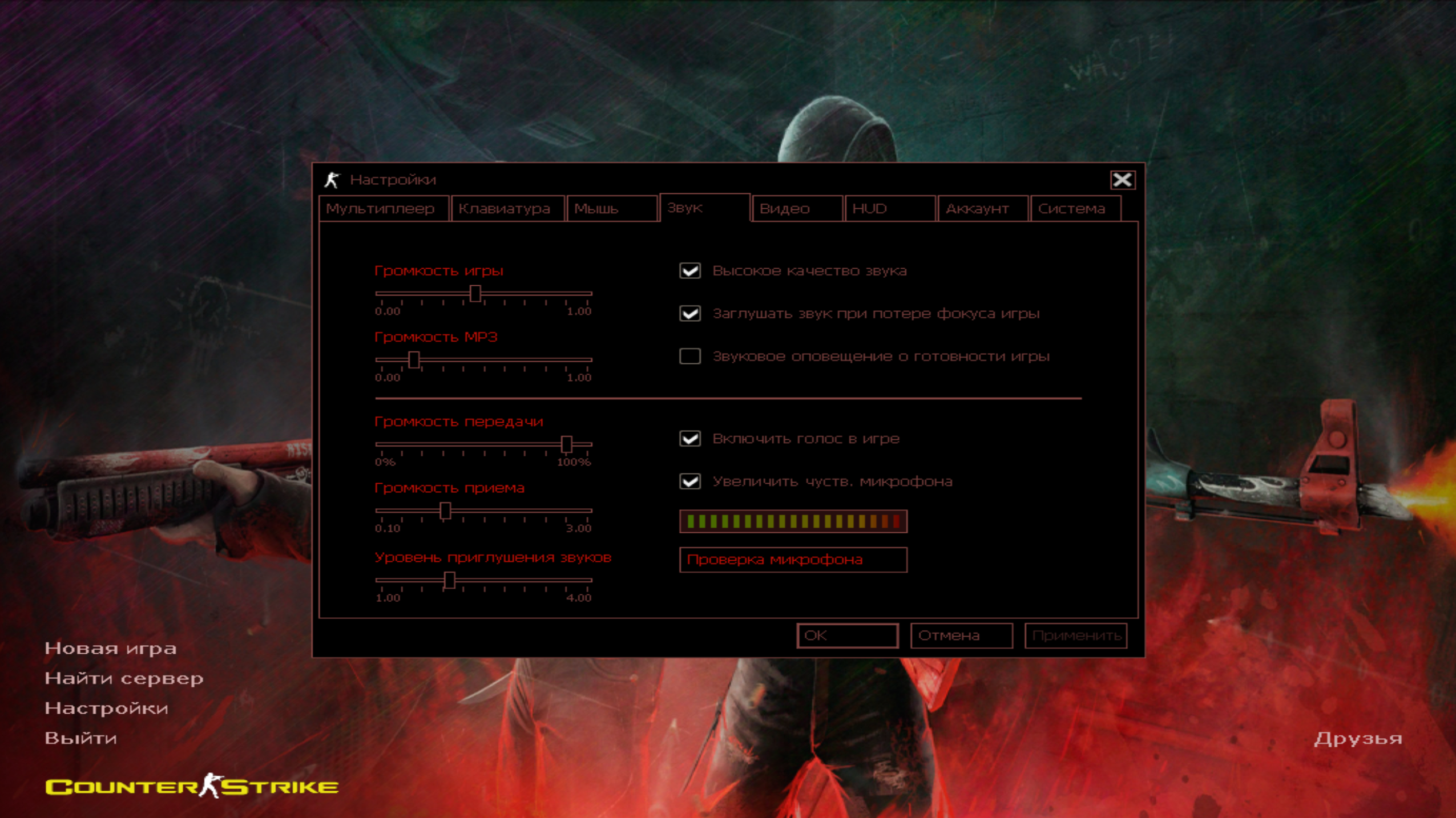
Task: Uncheck Заглушать звук при потере фокуса игры
Action: [x=689, y=314]
